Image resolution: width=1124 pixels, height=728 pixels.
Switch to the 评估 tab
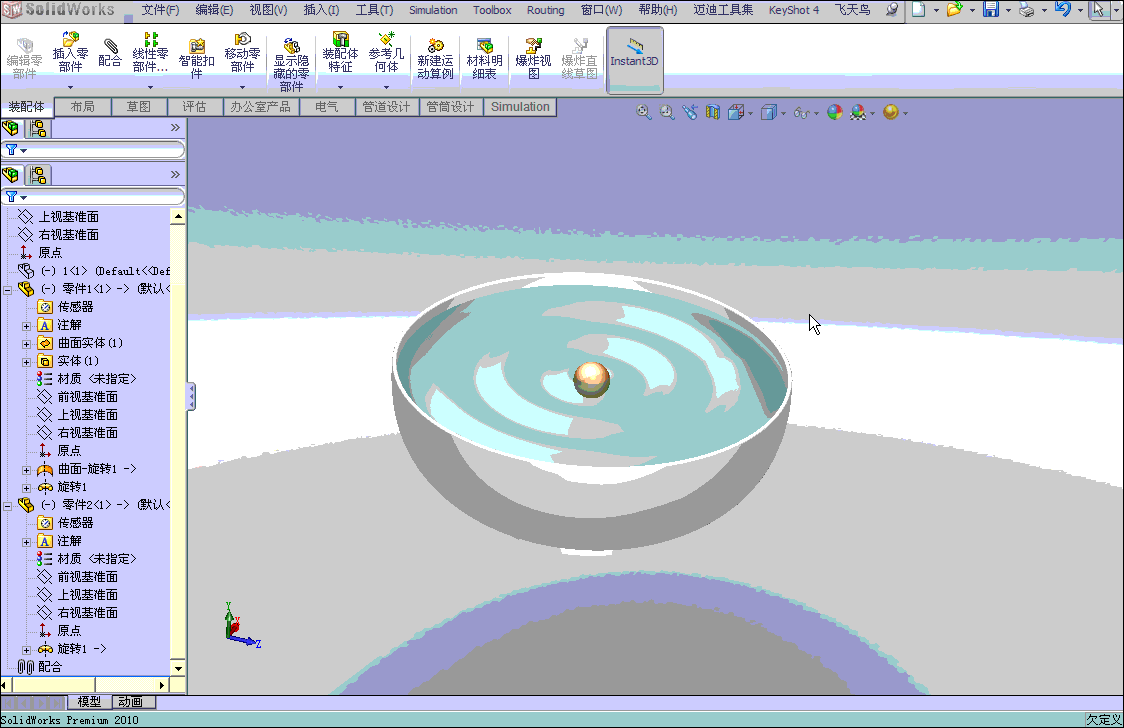[194, 107]
